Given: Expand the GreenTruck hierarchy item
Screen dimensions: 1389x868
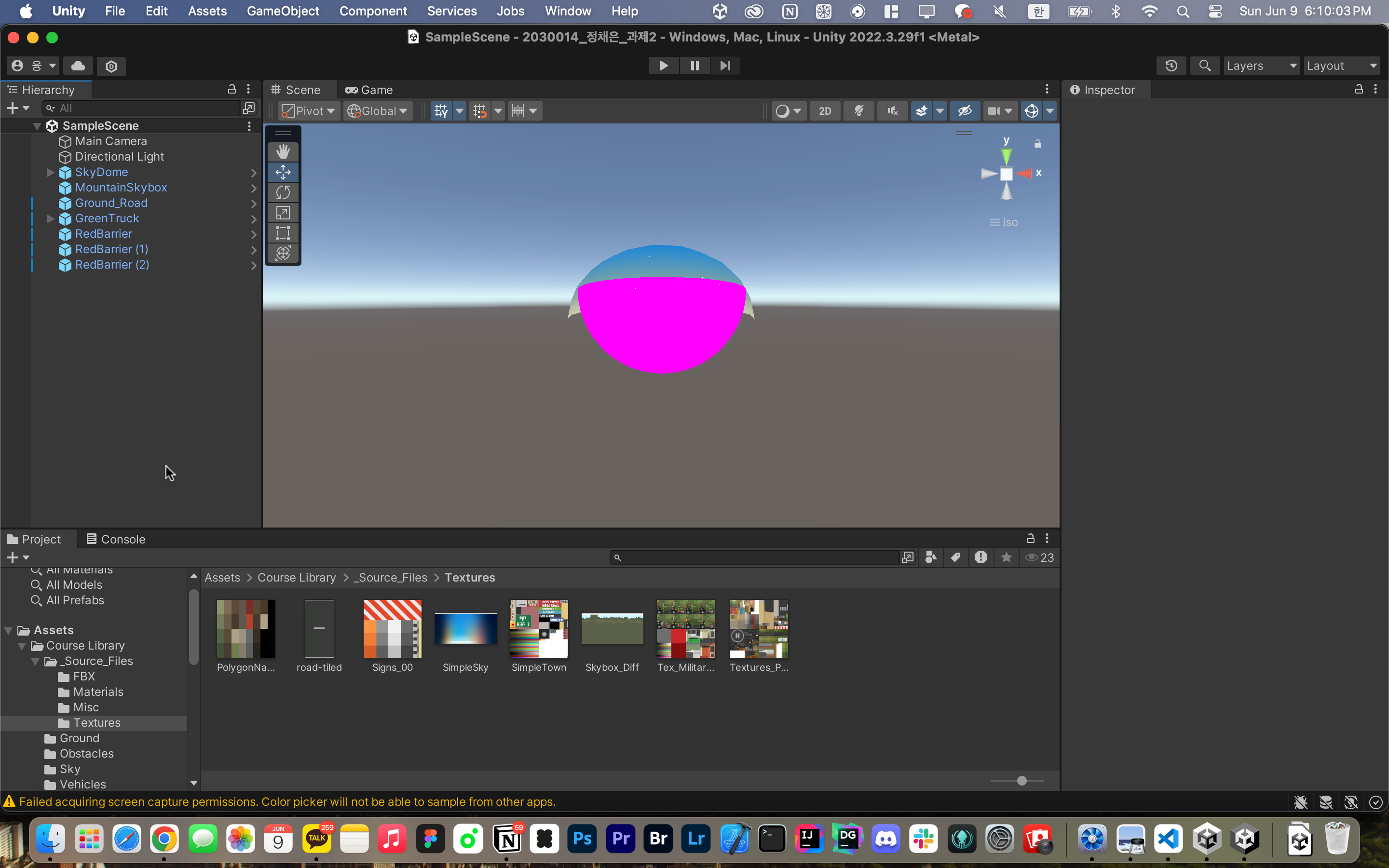Looking at the screenshot, I should [51, 218].
